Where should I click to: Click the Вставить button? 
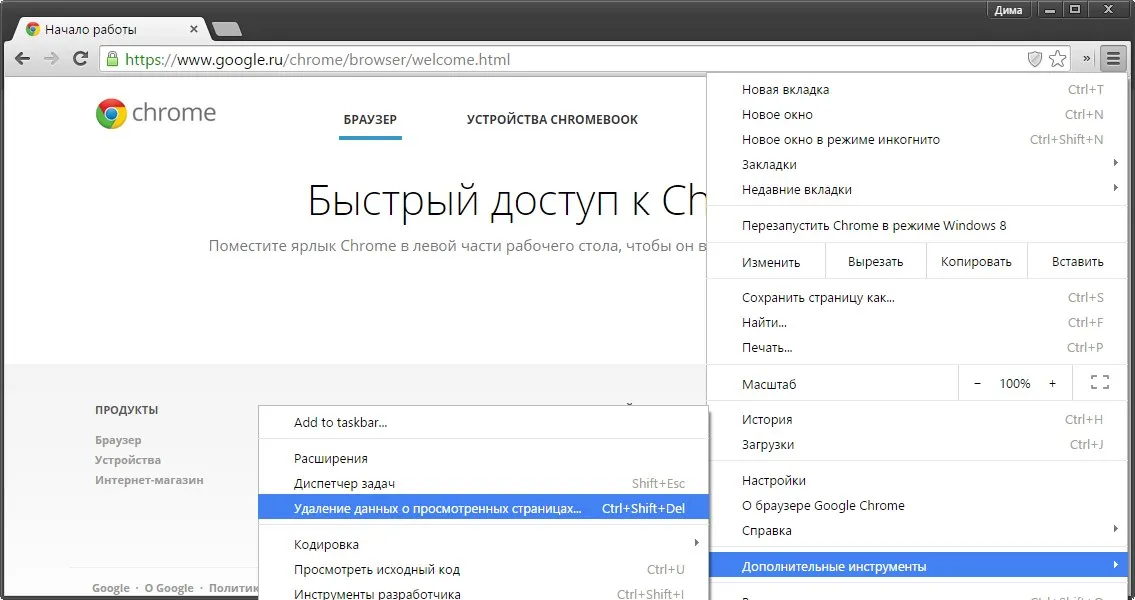(x=1077, y=262)
